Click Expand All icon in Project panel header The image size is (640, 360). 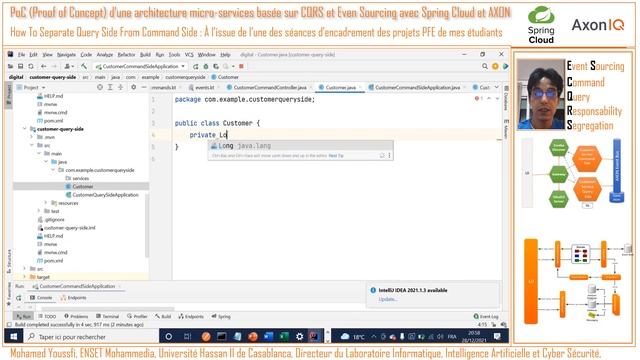(110, 87)
